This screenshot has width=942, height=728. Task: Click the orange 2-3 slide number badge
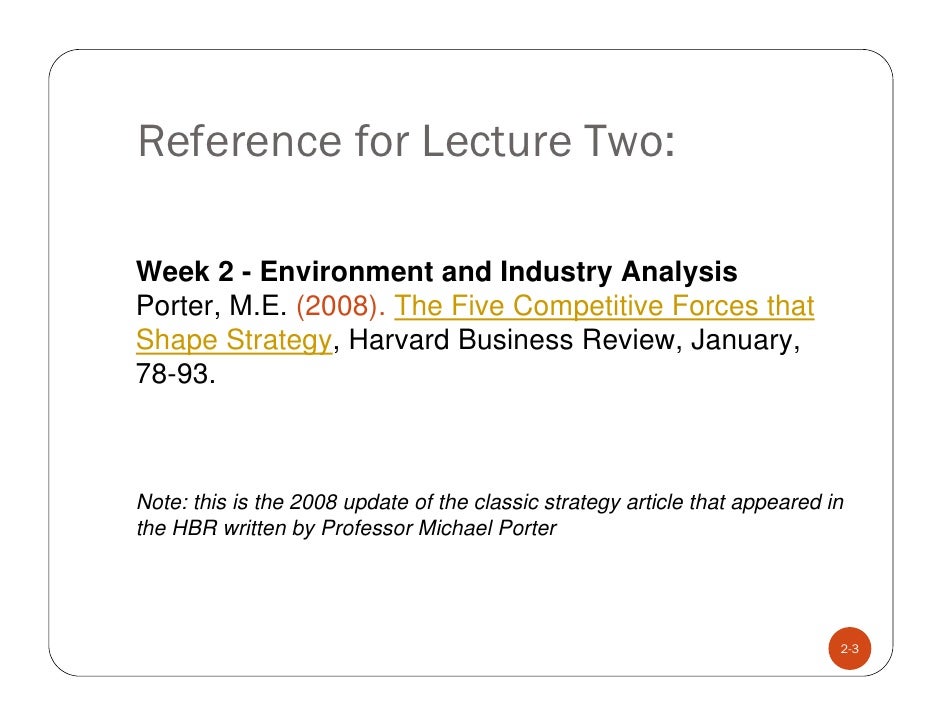pyautogui.click(x=849, y=650)
